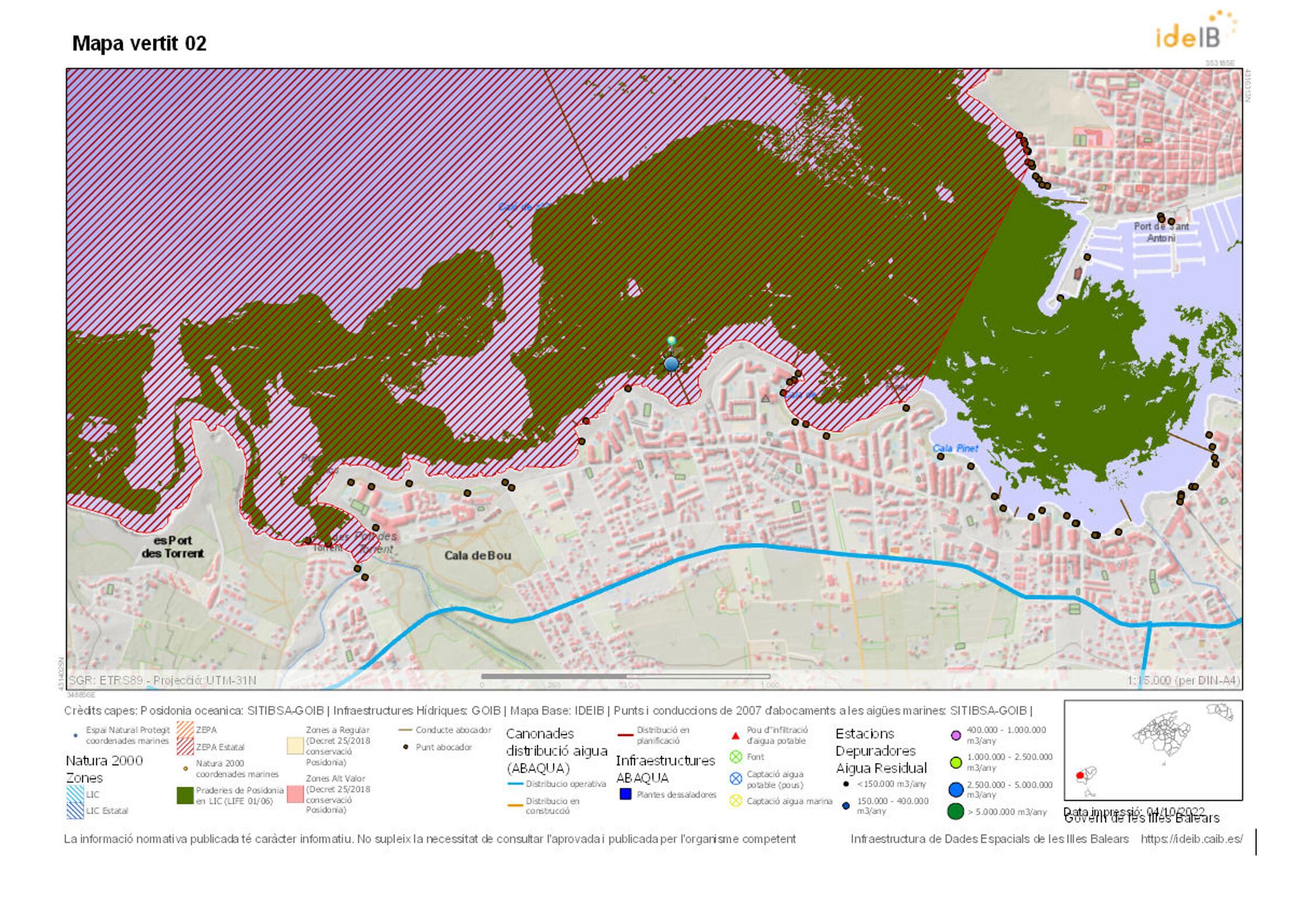
Task: Click the red Pou d'infiltració triangle legend icon
Action: click(735, 736)
